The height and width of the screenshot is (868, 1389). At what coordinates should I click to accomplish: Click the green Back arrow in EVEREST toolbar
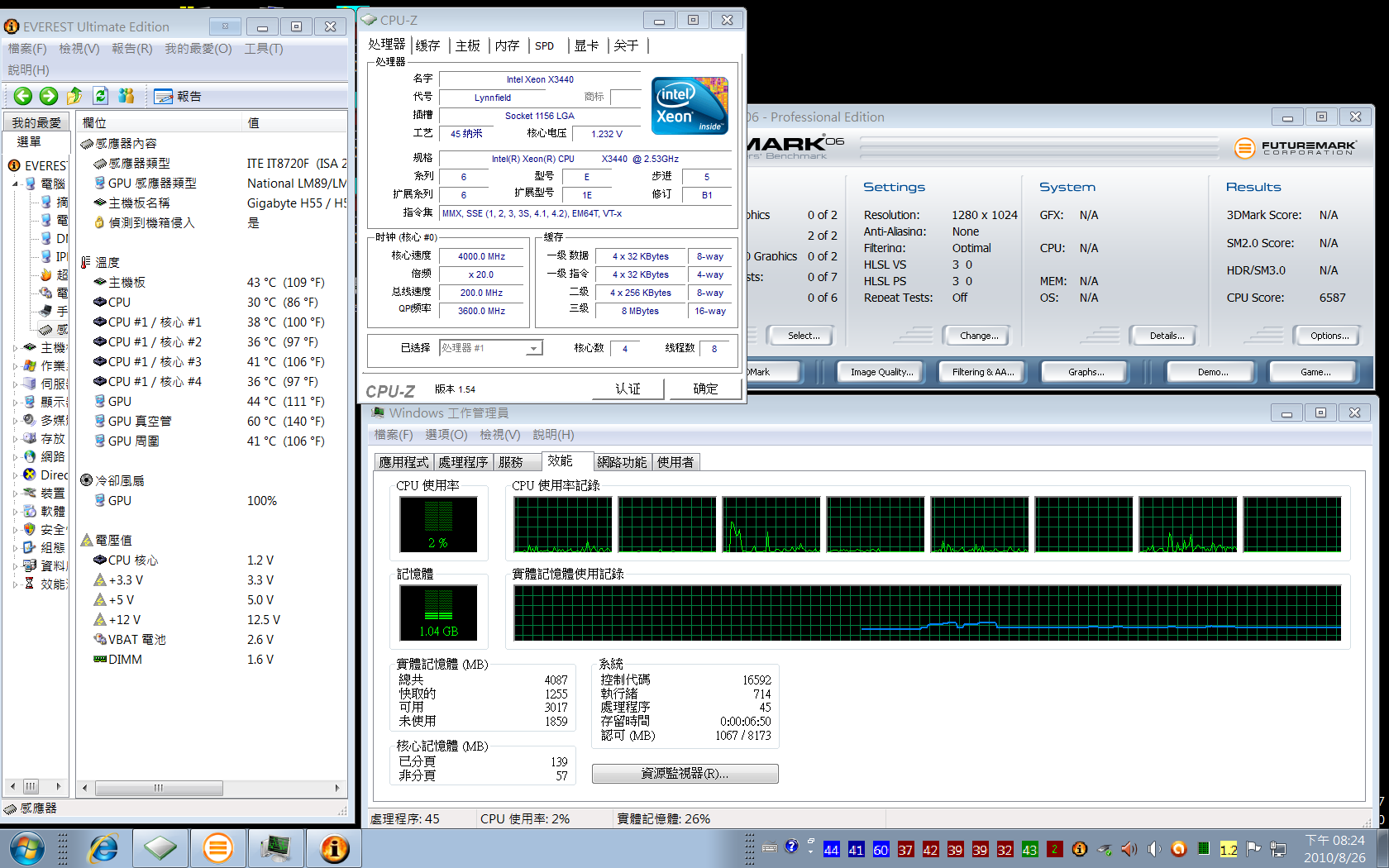coord(22,96)
